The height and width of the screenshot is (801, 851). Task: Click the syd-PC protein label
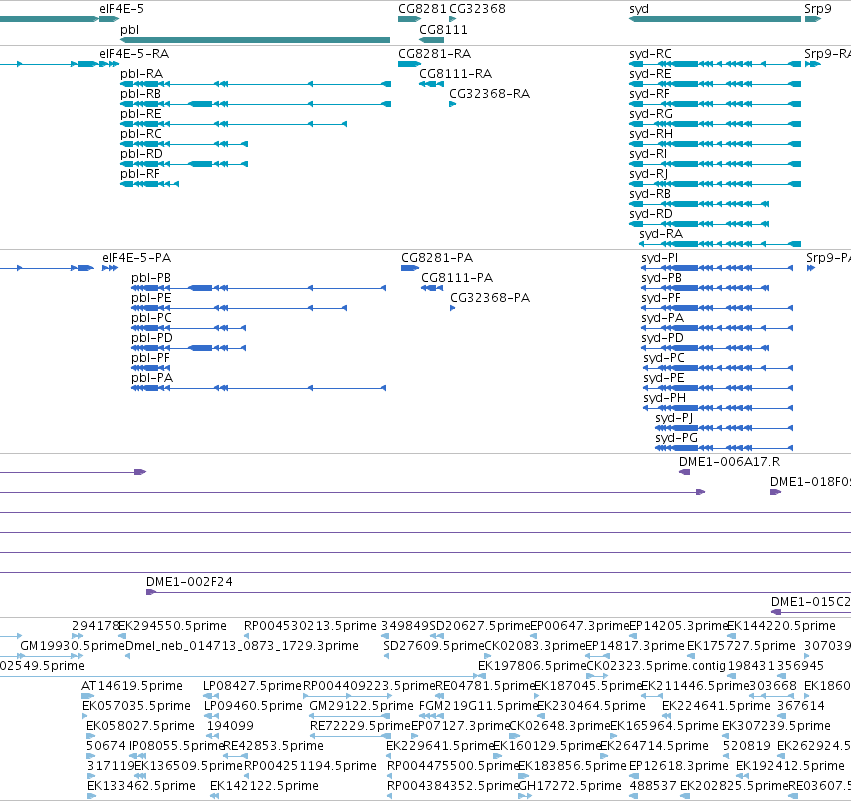664,358
